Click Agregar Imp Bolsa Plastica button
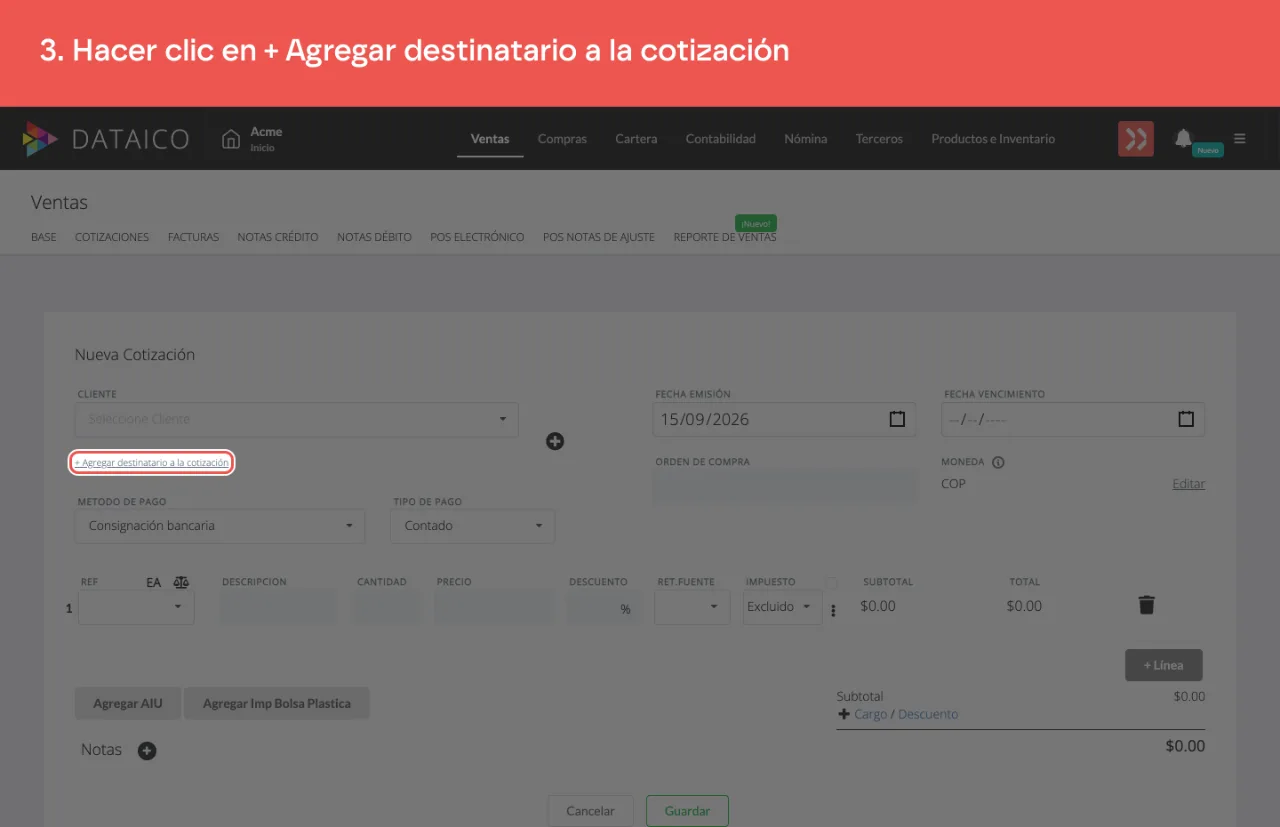 (277, 703)
